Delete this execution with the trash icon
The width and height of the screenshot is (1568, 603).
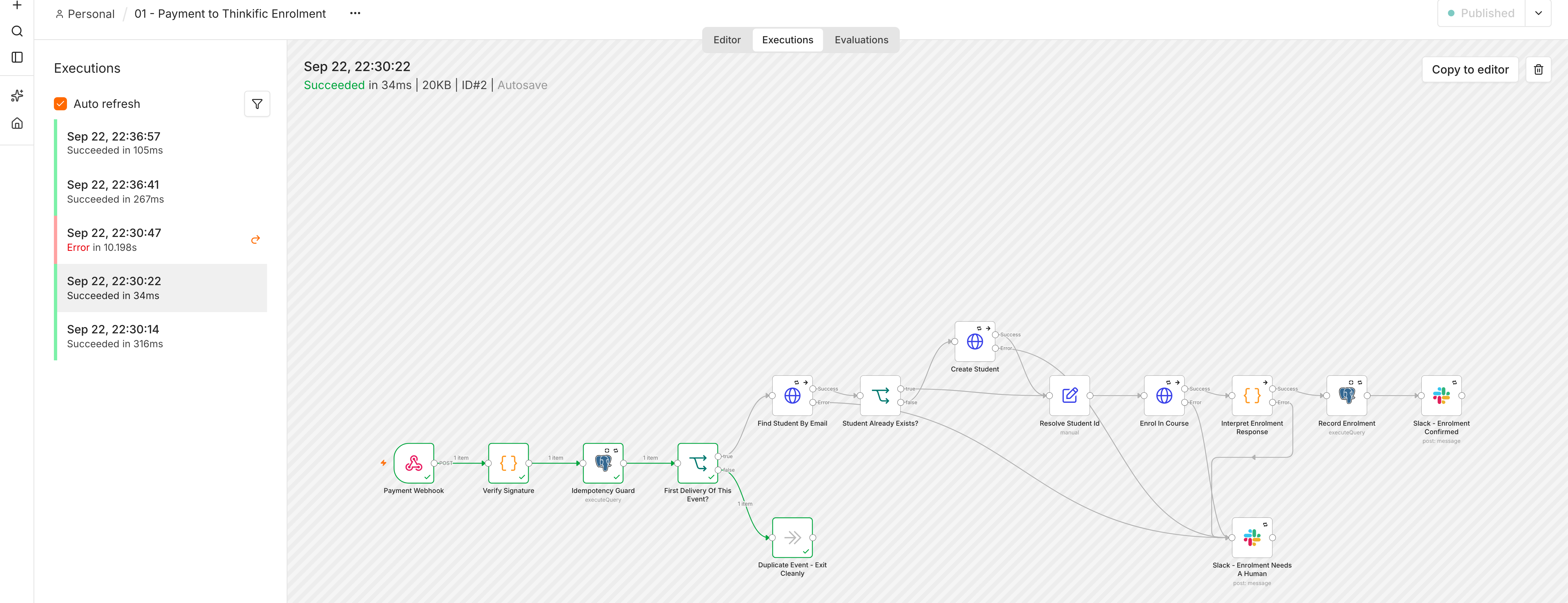tap(1538, 69)
